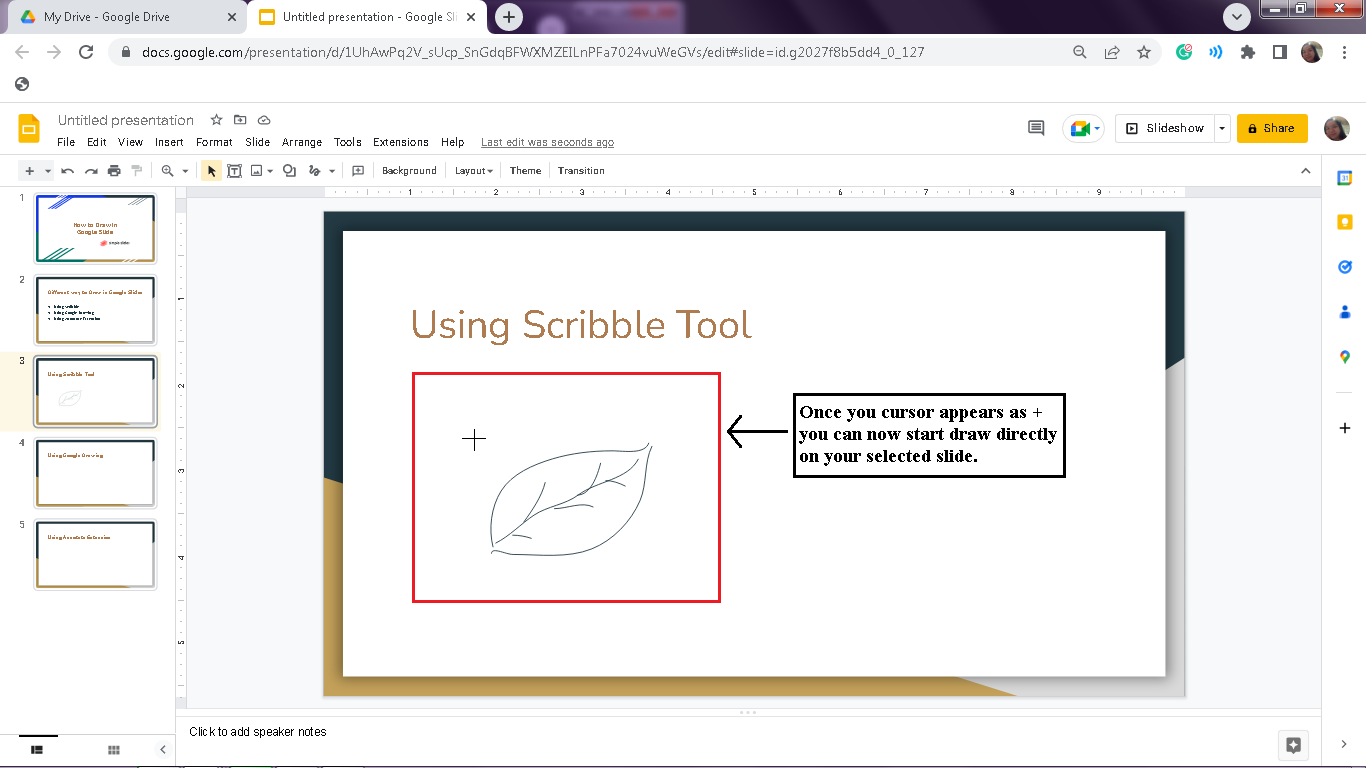This screenshot has height=768, width=1366.
Task: Click the cloud document status icon
Action: tap(264, 120)
